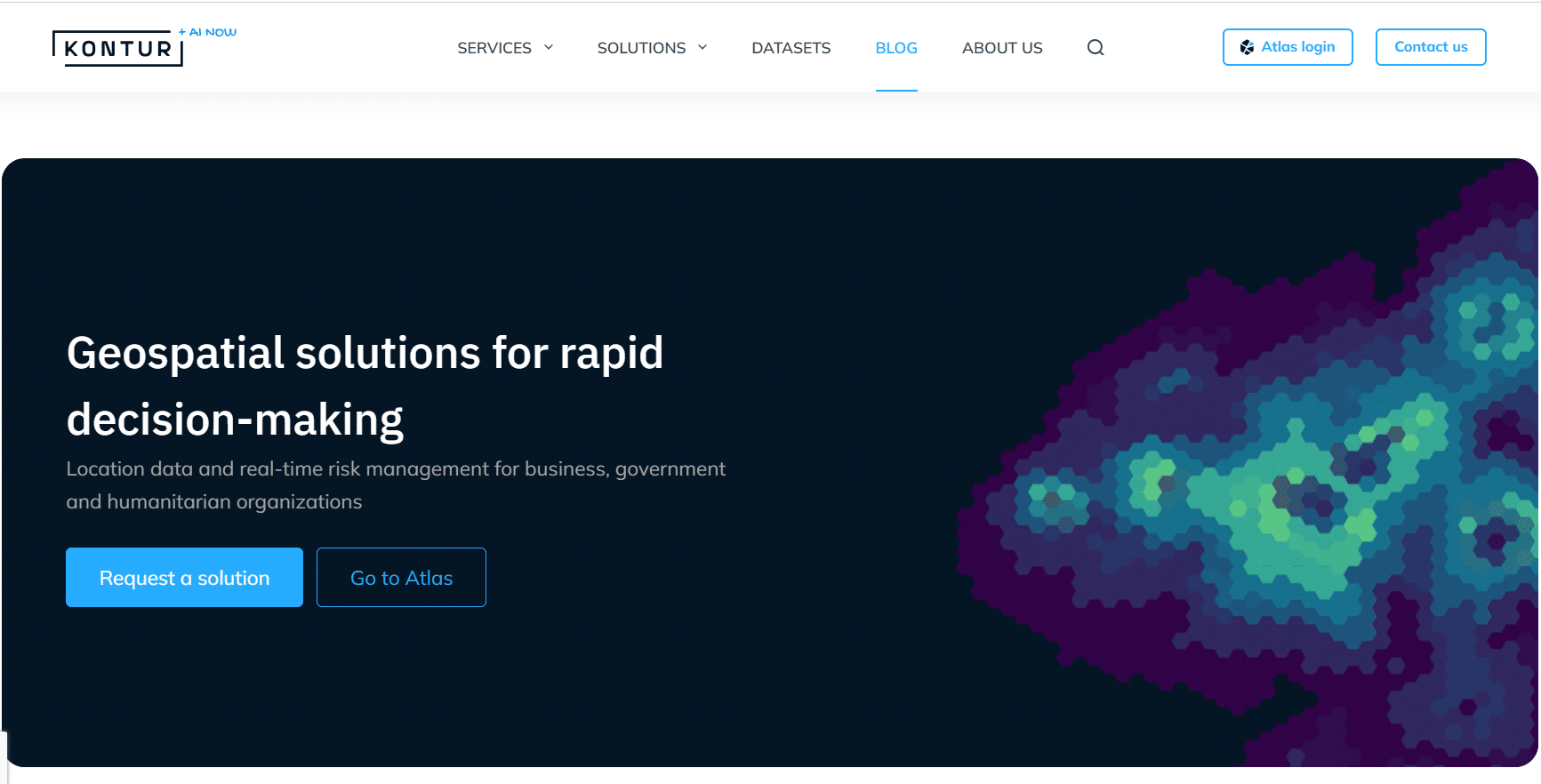1541x784 pixels.
Task: Expand the chevron next to SOLUTIONS
Action: pyautogui.click(x=702, y=47)
